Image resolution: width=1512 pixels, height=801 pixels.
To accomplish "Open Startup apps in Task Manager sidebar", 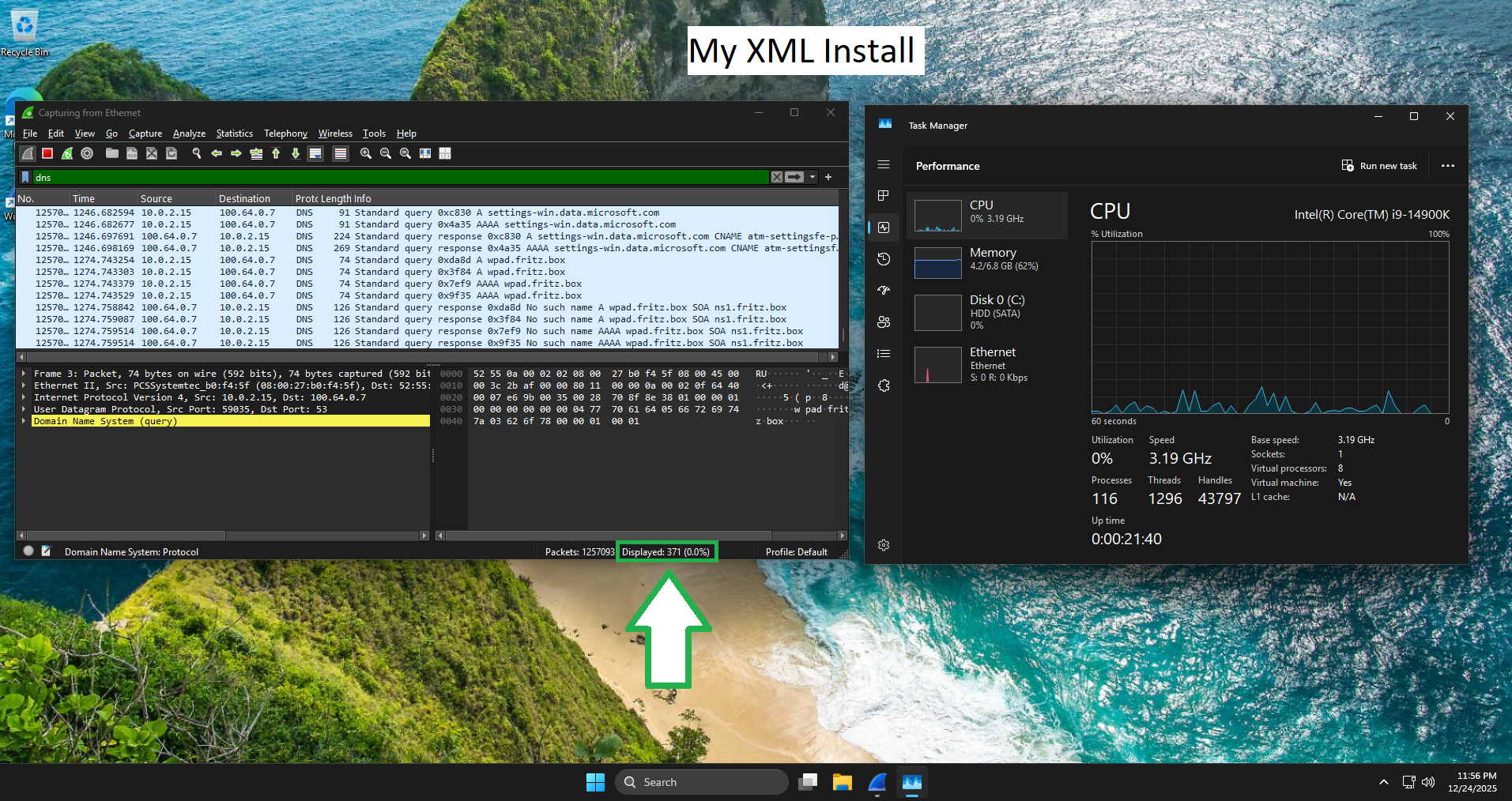I will pyautogui.click(x=884, y=291).
